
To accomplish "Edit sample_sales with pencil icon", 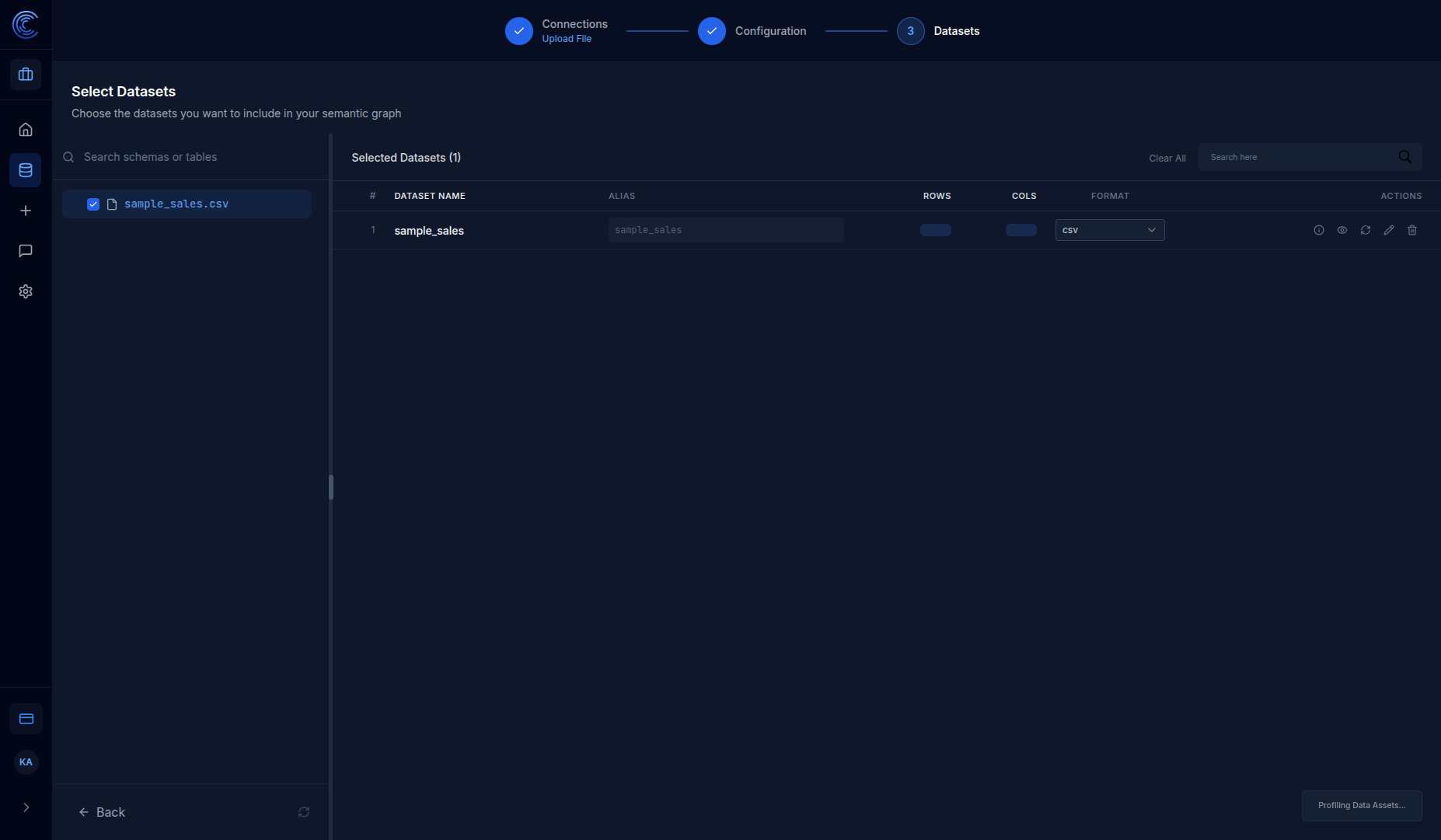I will coord(1389,230).
